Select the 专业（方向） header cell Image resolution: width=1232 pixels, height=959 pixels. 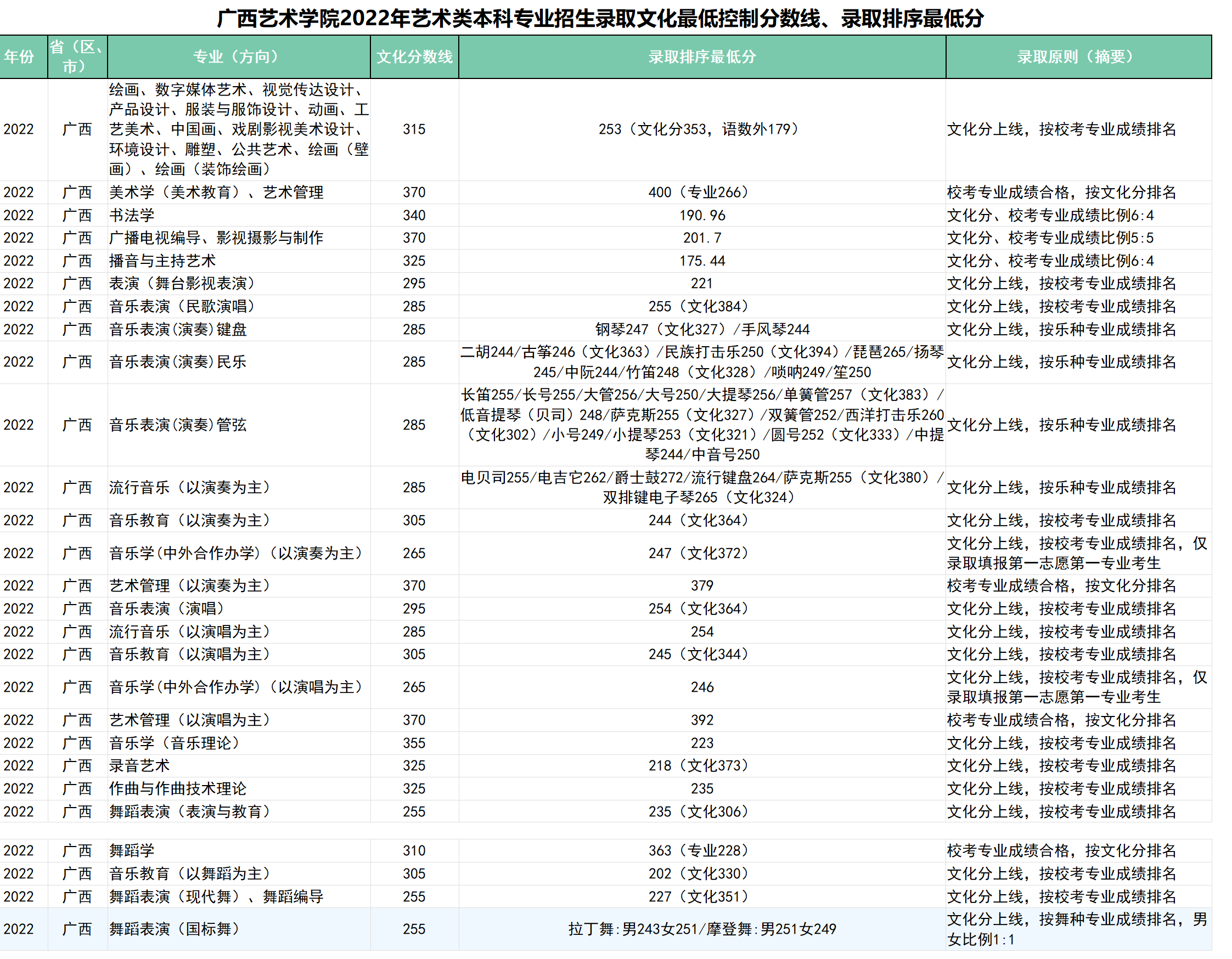[x=239, y=57]
